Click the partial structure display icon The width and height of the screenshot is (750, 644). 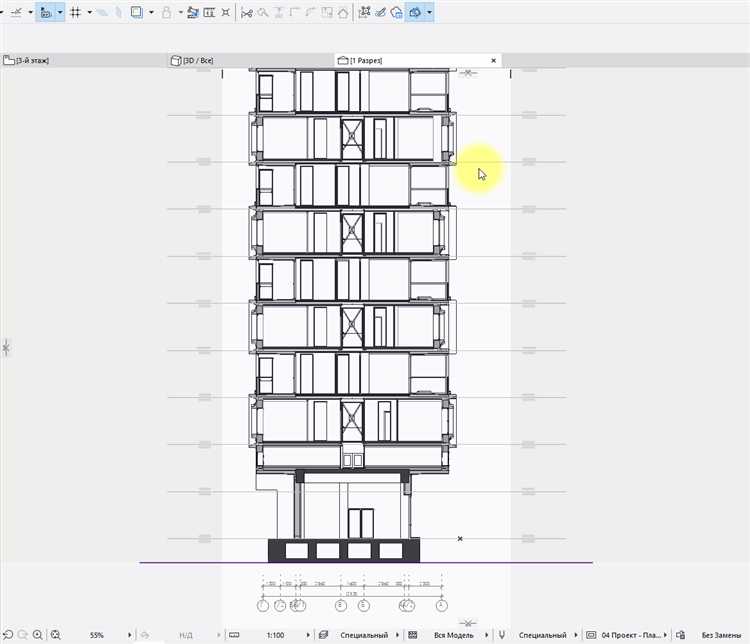pos(413,635)
